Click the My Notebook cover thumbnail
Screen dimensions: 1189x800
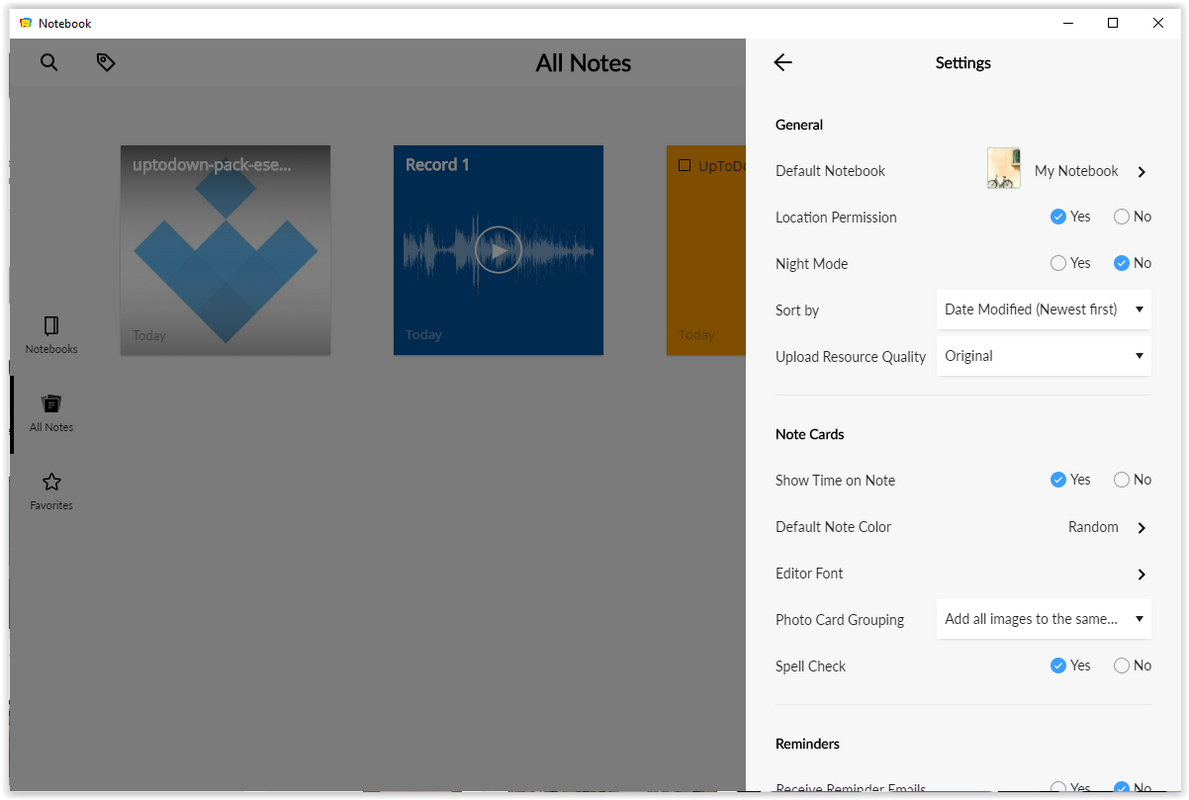coord(1003,168)
